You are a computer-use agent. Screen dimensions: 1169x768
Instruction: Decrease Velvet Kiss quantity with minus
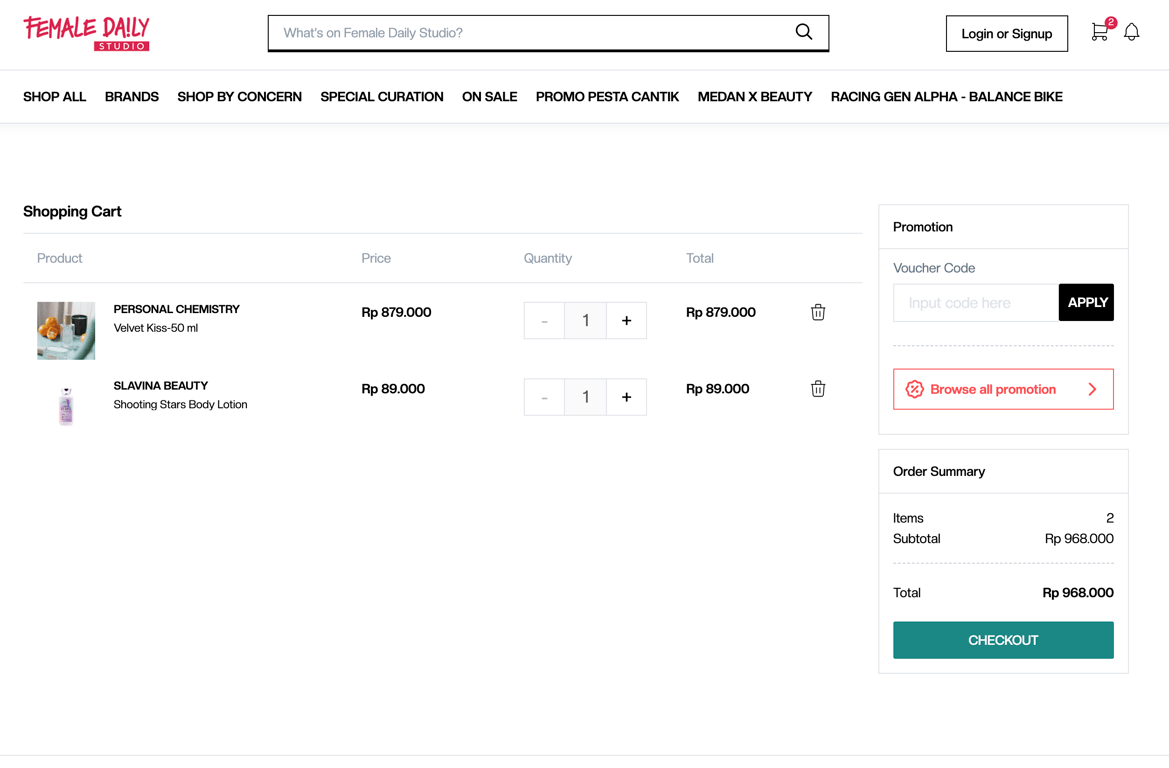pos(544,321)
